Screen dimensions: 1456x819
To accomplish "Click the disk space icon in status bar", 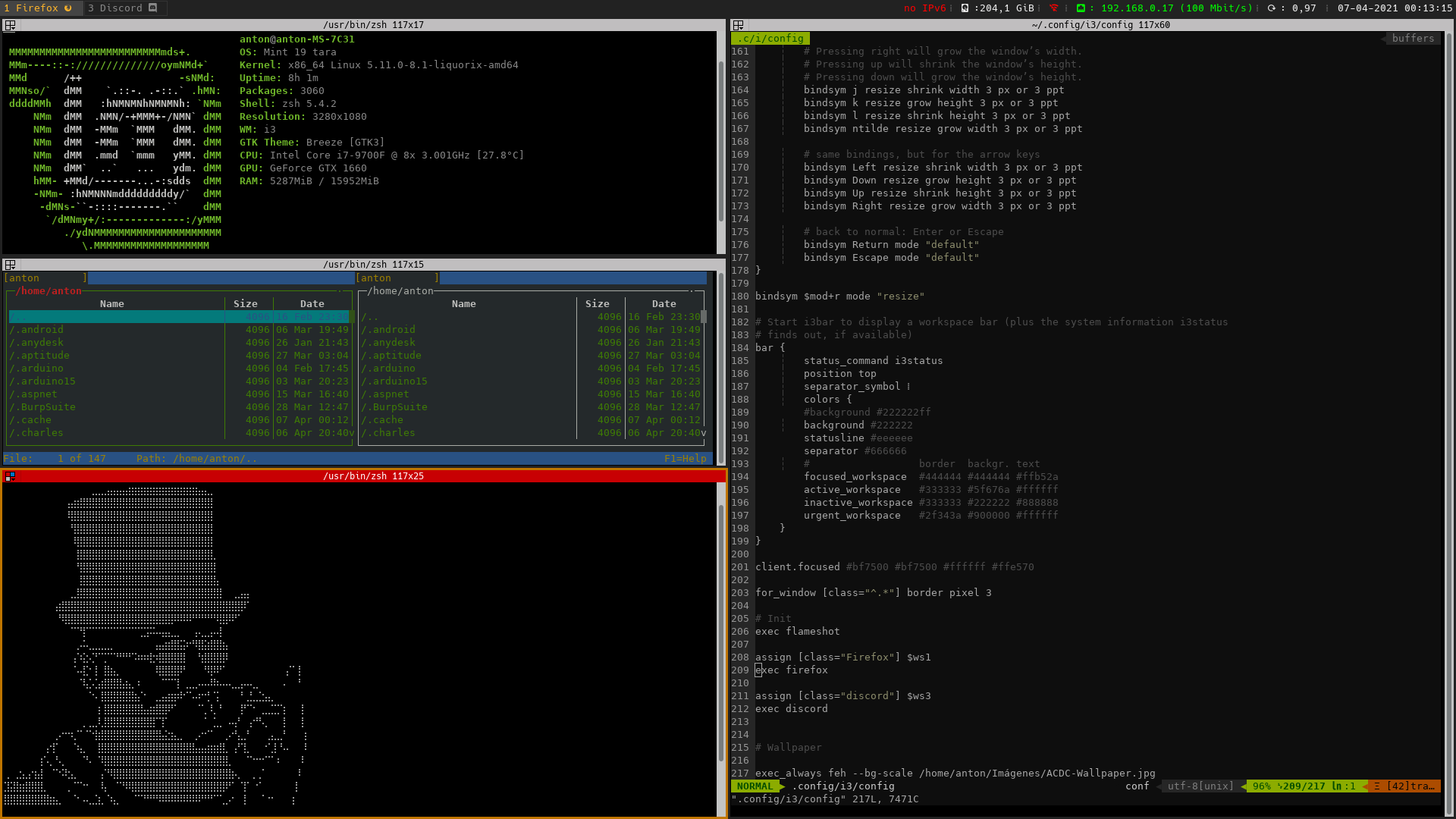I will tap(965, 8).
